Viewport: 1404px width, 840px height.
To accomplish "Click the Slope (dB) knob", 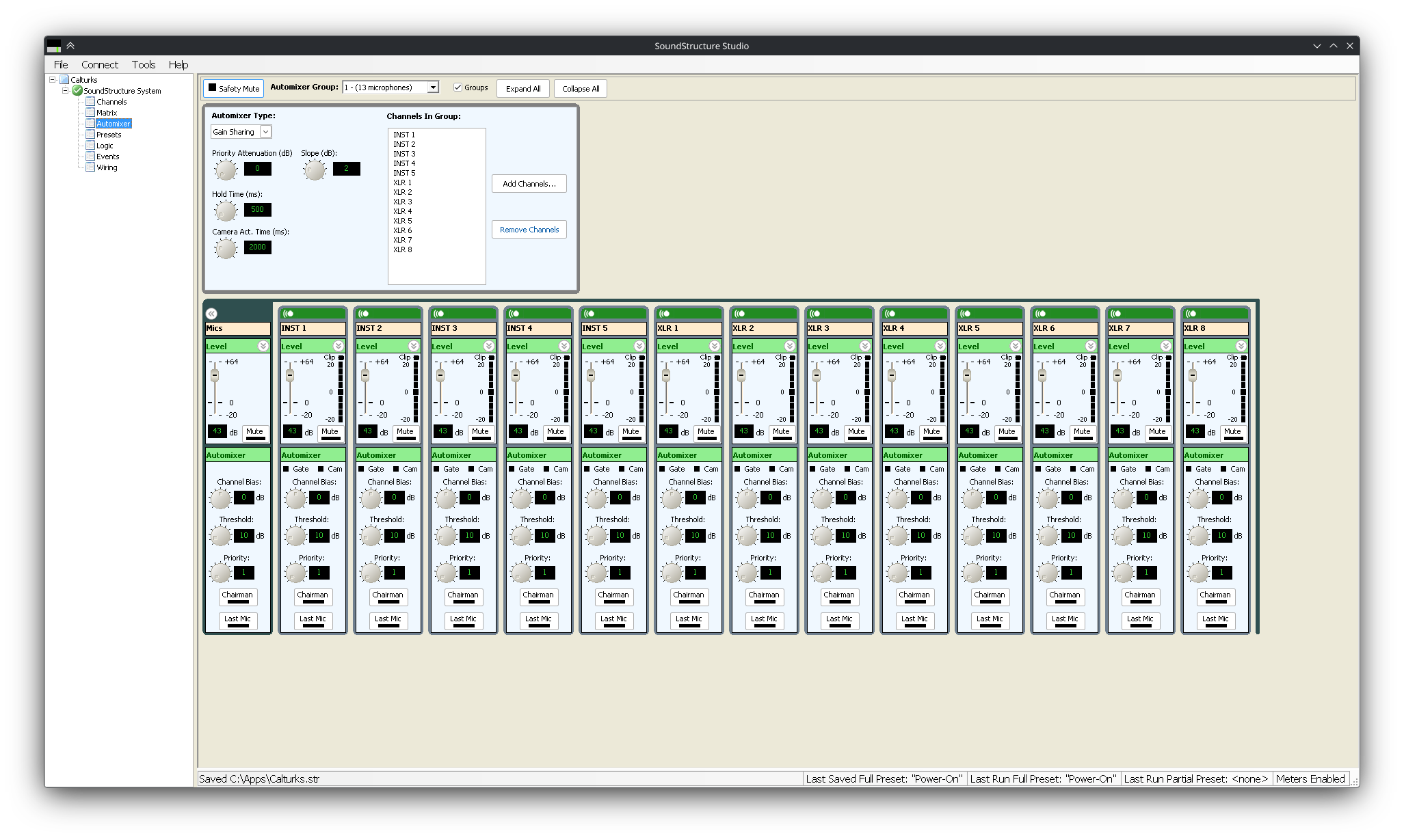I will tap(314, 170).
